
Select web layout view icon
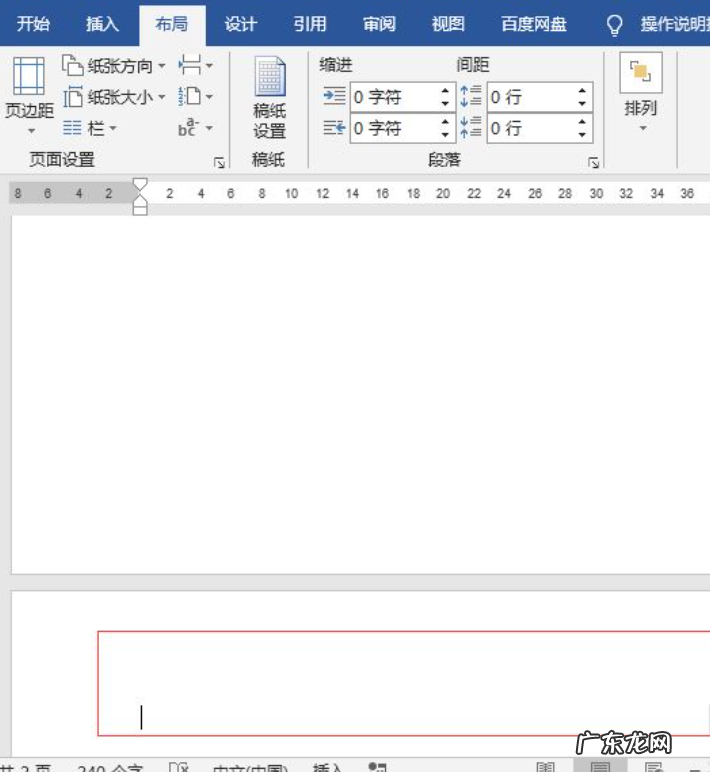[653, 768]
